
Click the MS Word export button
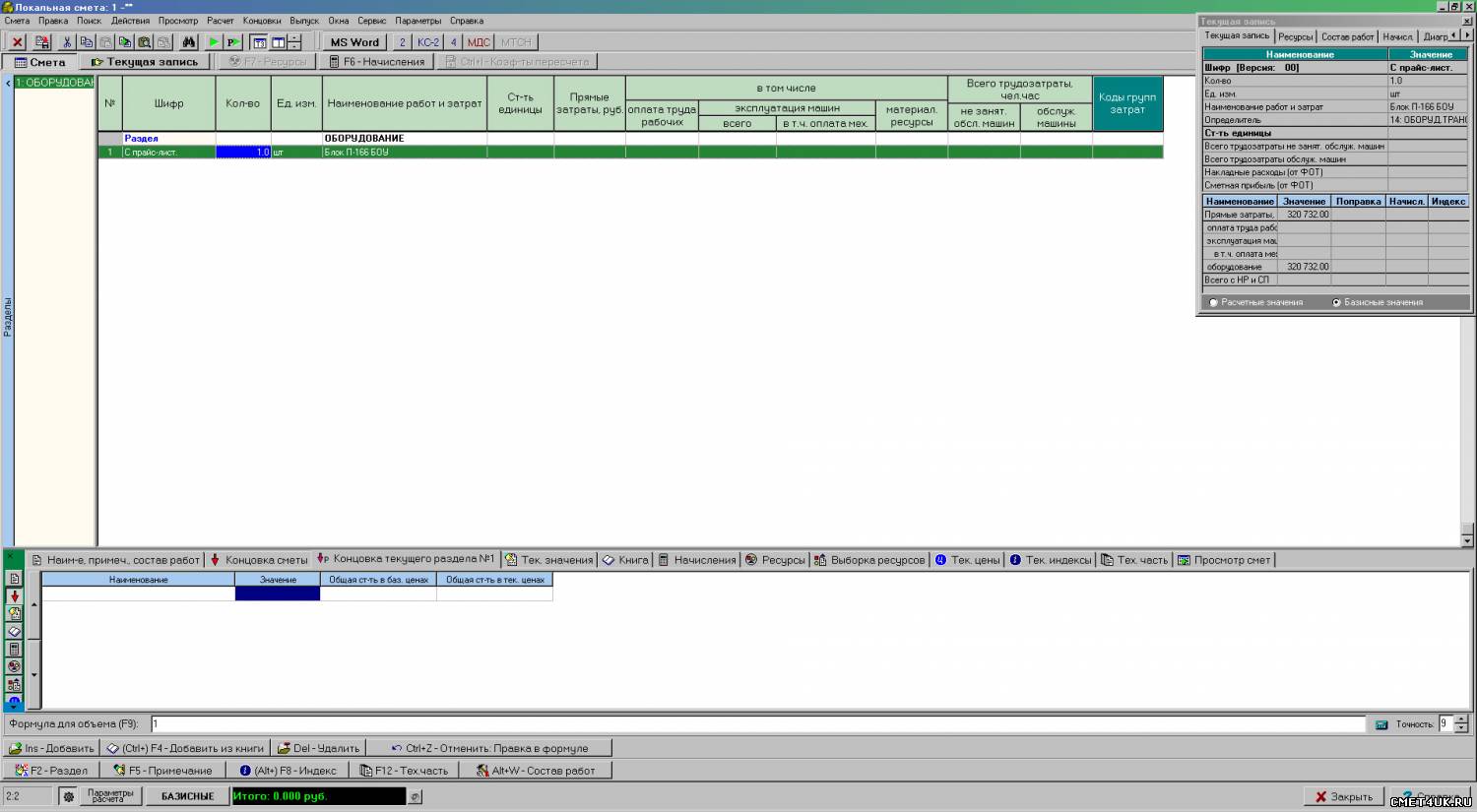click(x=353, y=42)
